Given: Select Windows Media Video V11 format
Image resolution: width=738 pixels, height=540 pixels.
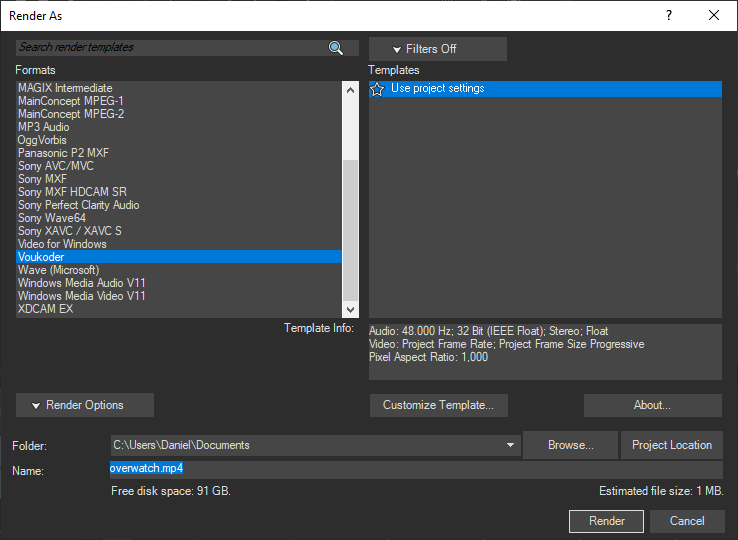Looking at the screenshot, I should [x=81, y=296].
